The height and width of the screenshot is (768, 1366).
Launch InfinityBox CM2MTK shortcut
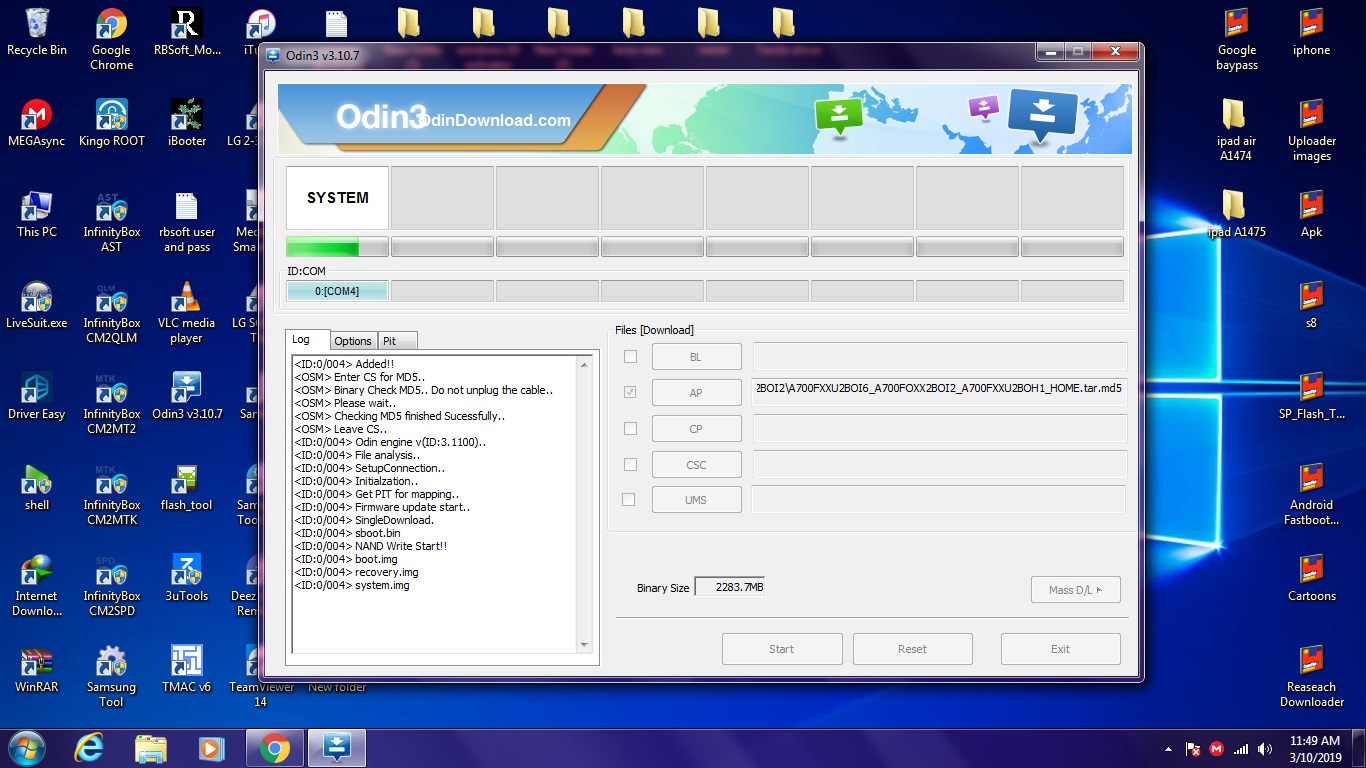pyautogui.click(x=111, y=495)
